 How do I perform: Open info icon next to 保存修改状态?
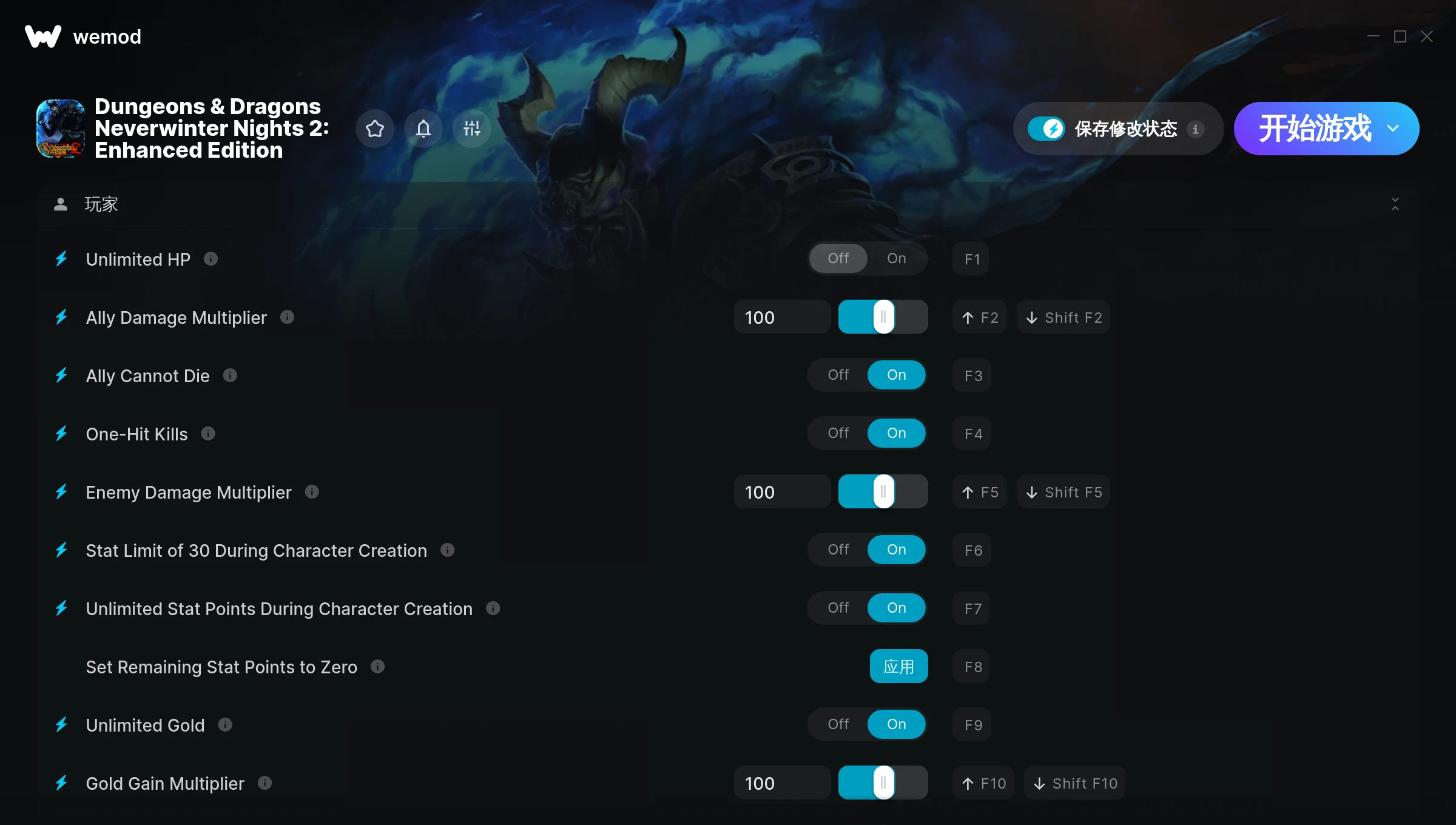pos(1196,129)
